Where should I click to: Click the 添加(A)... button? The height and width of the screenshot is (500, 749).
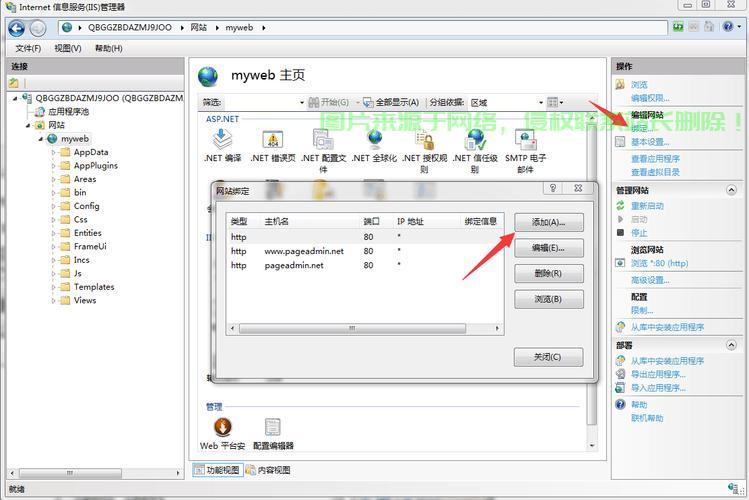click(548, 223)
